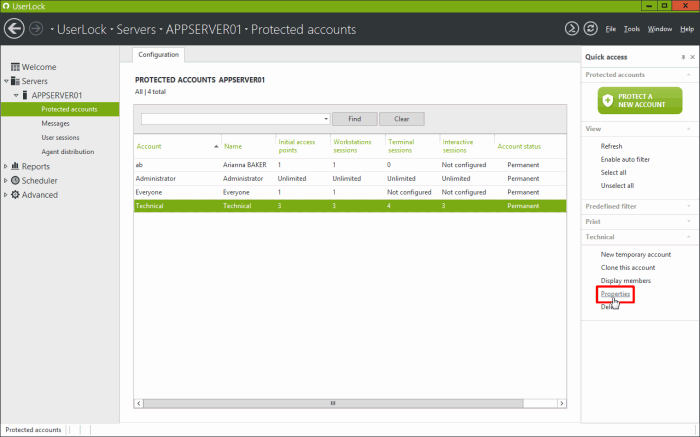Image resolution: width=700 pixels, height=437 pixels.
Task: Expand the Predefined filter section
Action: [689, 206]
